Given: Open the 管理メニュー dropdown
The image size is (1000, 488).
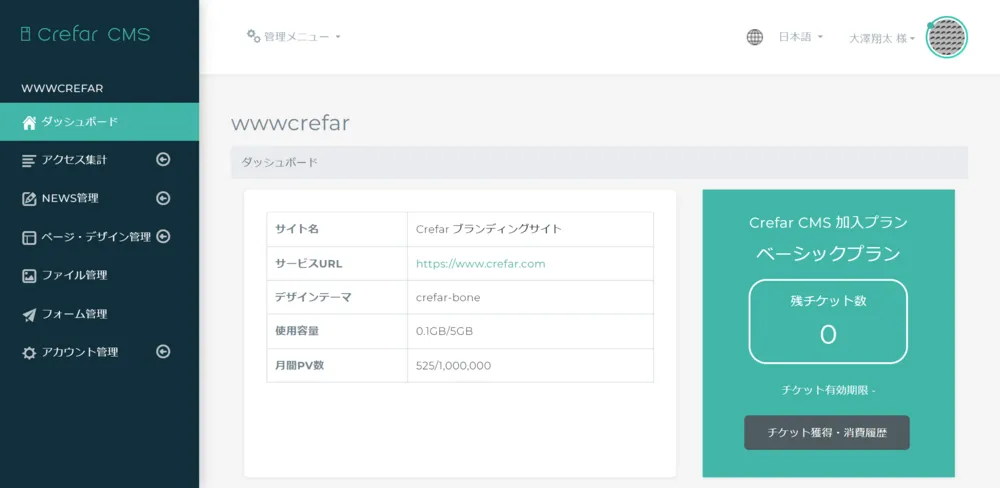Looking at the screenshot, I should [x=294, y=37].
